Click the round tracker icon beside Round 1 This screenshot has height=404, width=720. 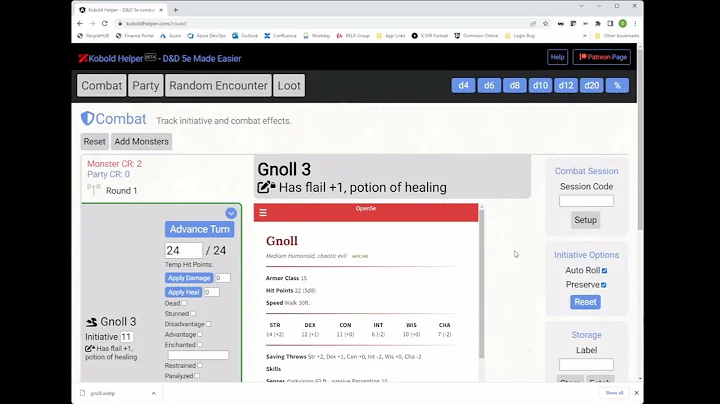[x=94, y=190]
